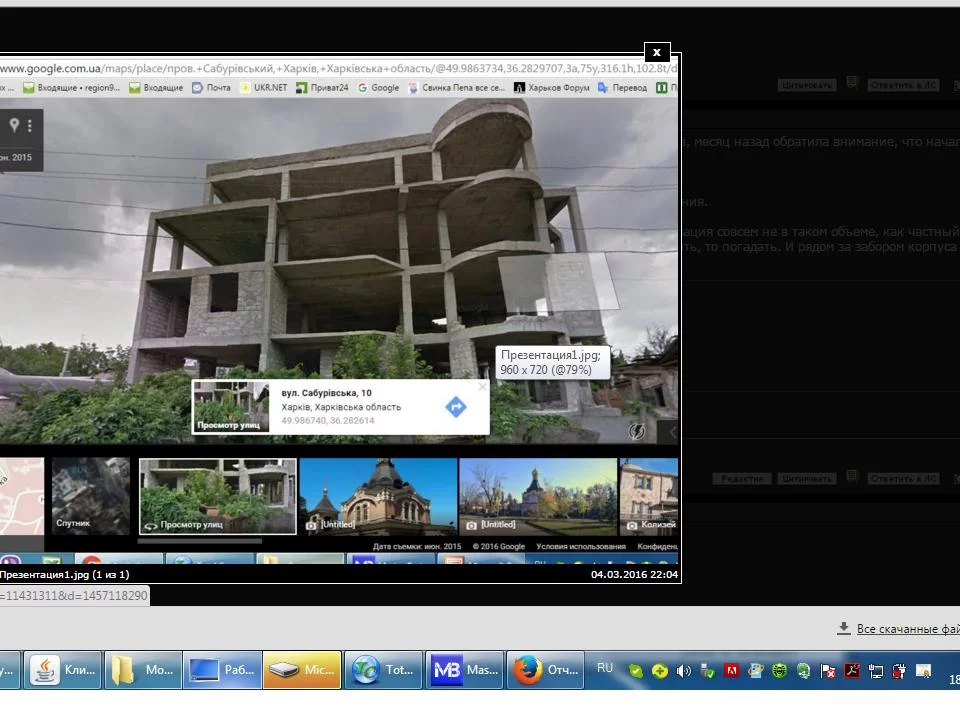This screenshot has height=720, width=960.
Task: Click the map pin icon in the Street View panel
Action: [x=14, y=125]
